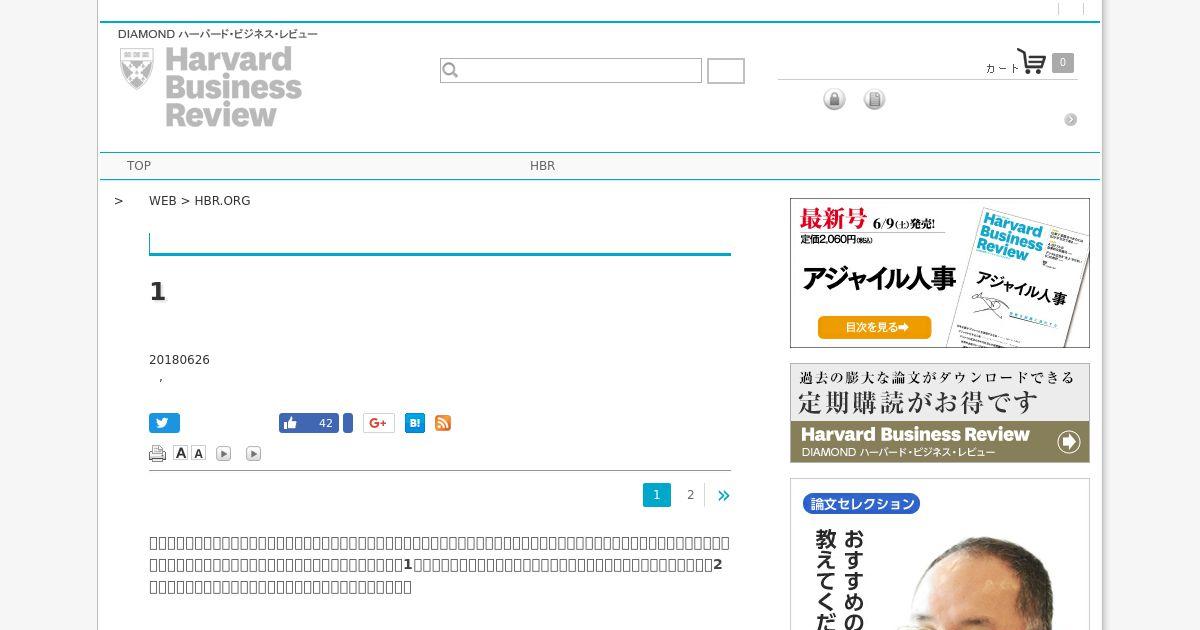
Task: Click the first small play arrow button
Action: pyautogui.click(x=224, y=454)
